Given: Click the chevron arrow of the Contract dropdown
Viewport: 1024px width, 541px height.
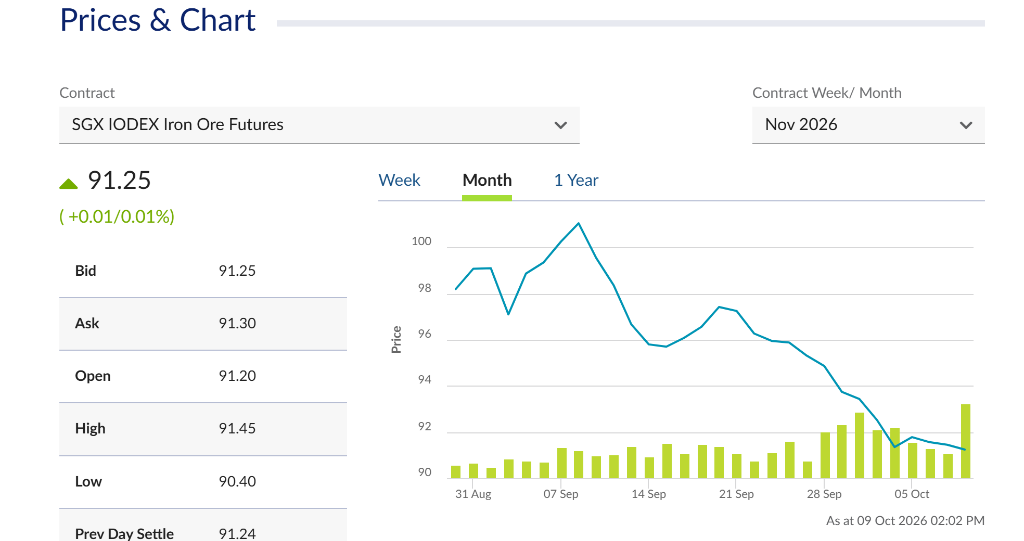Looking at the screenshot, I should click(x=560, y=125).
